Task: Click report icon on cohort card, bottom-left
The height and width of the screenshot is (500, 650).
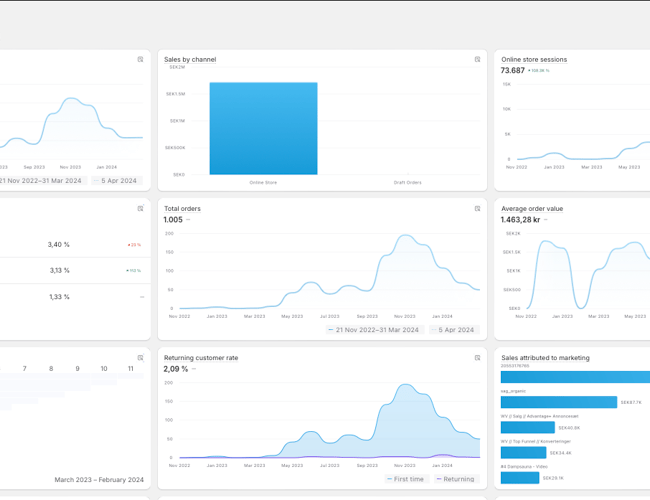Action: 140,358
